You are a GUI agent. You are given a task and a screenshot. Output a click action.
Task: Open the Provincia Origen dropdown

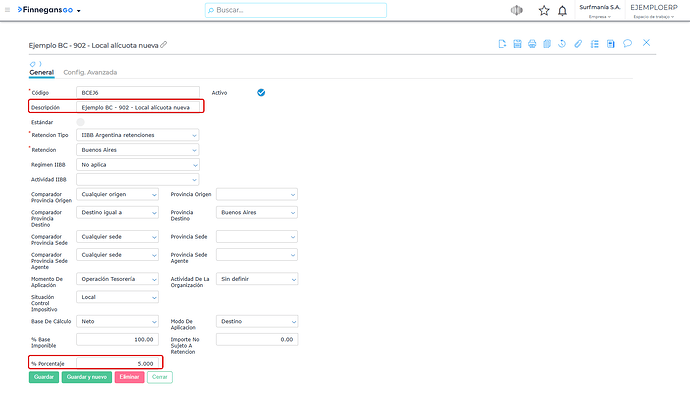[257, 194]
